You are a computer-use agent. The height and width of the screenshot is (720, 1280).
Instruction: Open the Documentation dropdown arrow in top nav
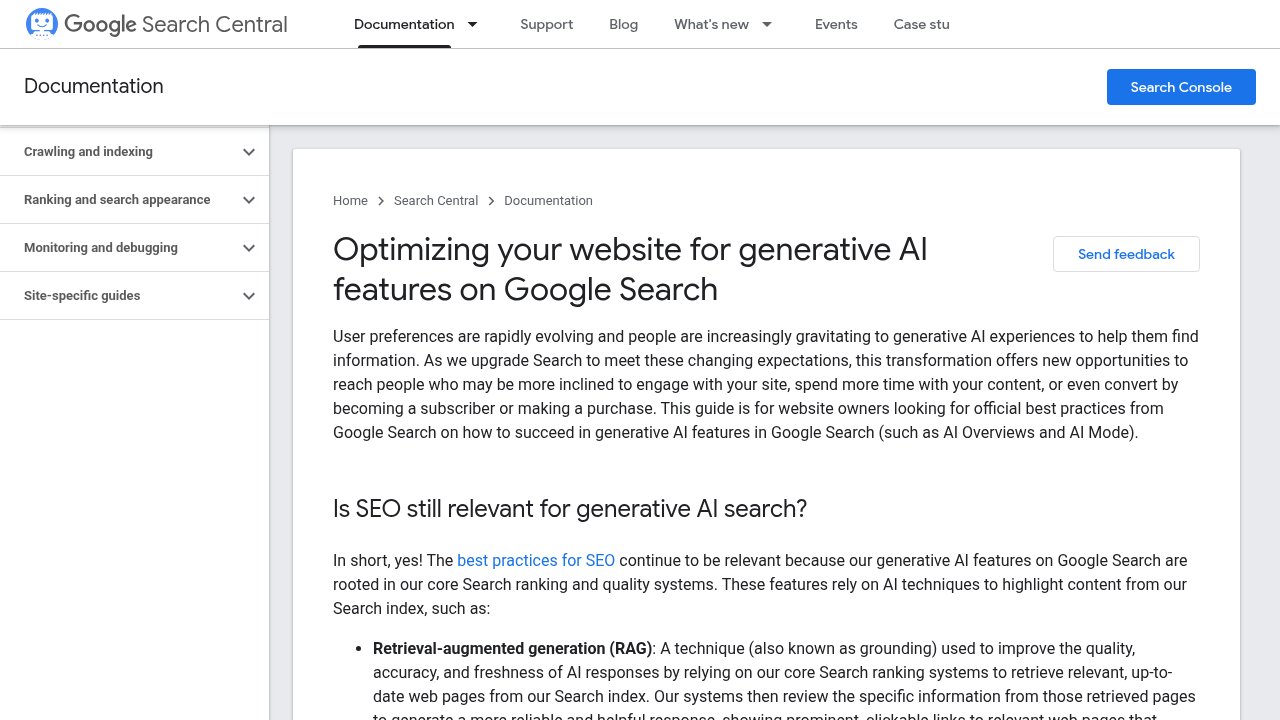[473, 24]
